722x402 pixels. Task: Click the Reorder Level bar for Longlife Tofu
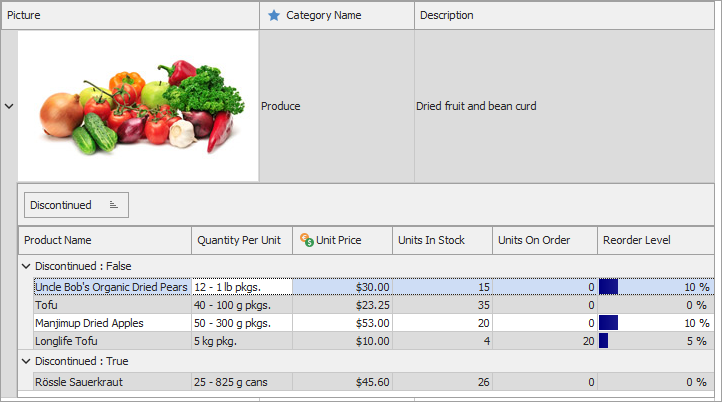coord(604,341)
